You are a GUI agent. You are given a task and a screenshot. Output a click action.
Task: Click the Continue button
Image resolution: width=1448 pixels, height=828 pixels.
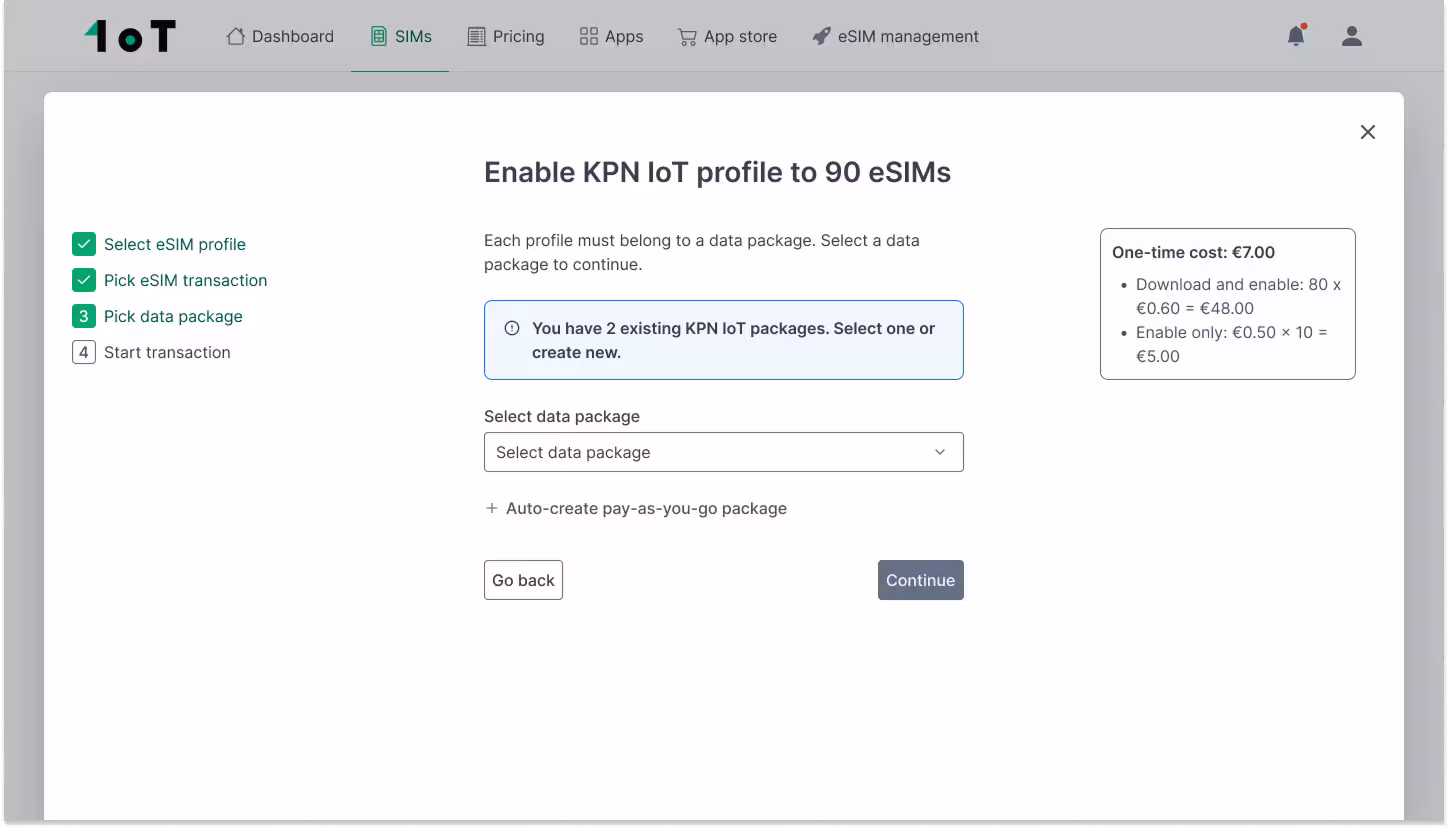[x=921, y=580]
